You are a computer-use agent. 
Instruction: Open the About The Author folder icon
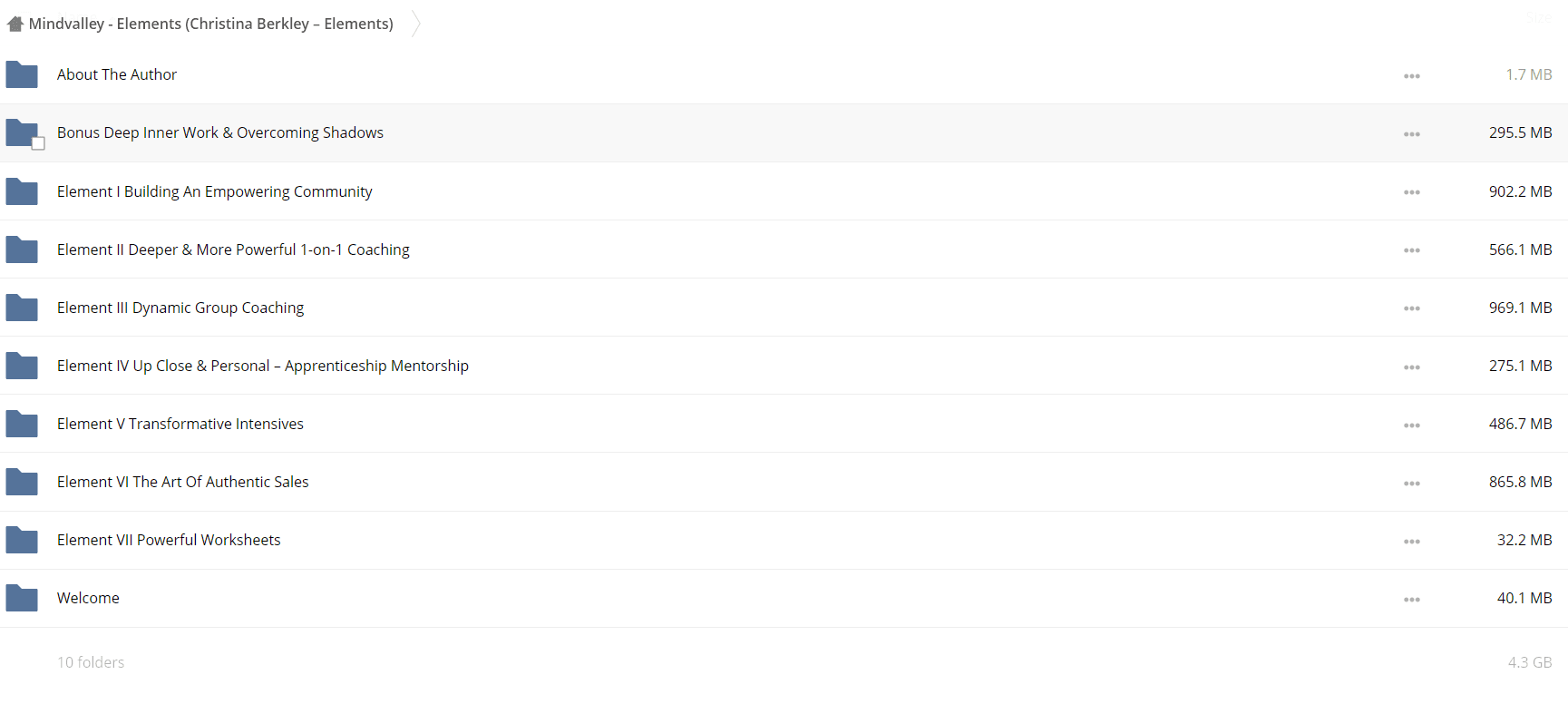(22, 74)
